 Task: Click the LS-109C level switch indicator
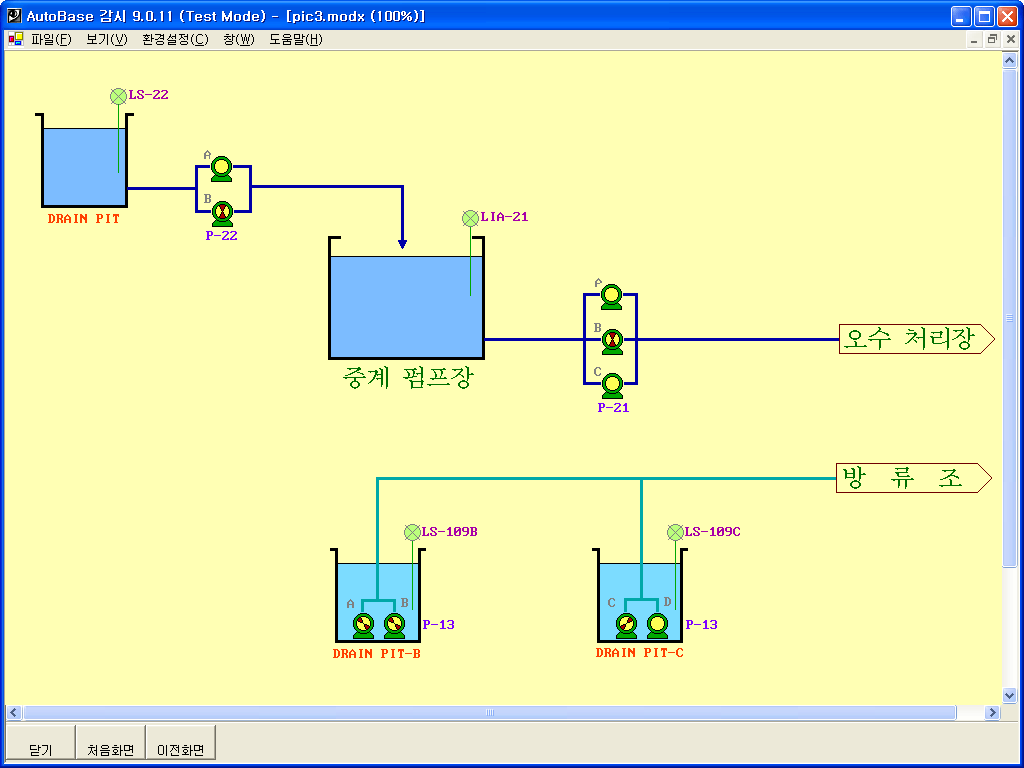click(675, 532)
